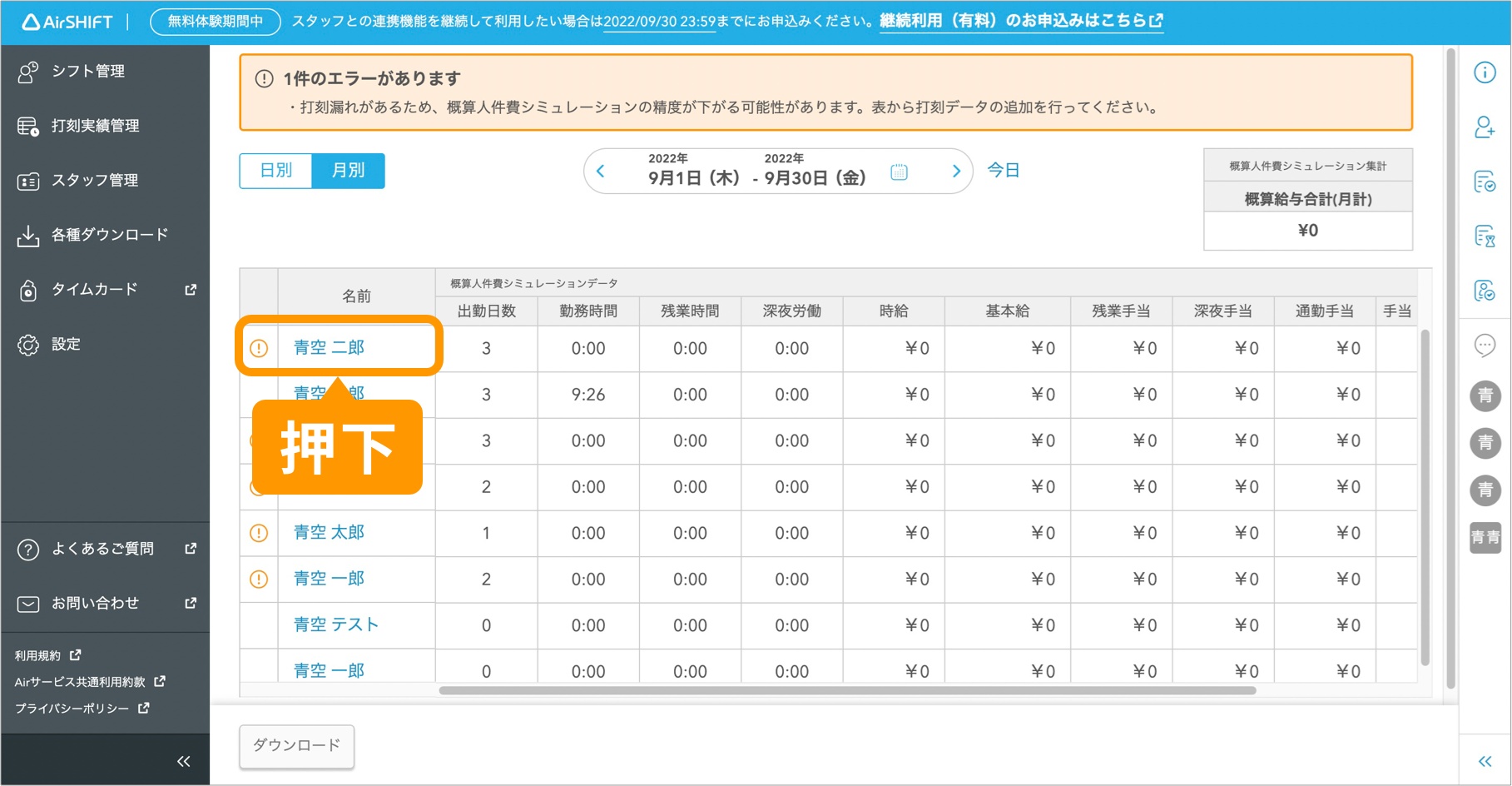This screenshot has height=786, width=1512.
Task: Open 打刻実績管理 in the sidebar
Action: point(95,127)
